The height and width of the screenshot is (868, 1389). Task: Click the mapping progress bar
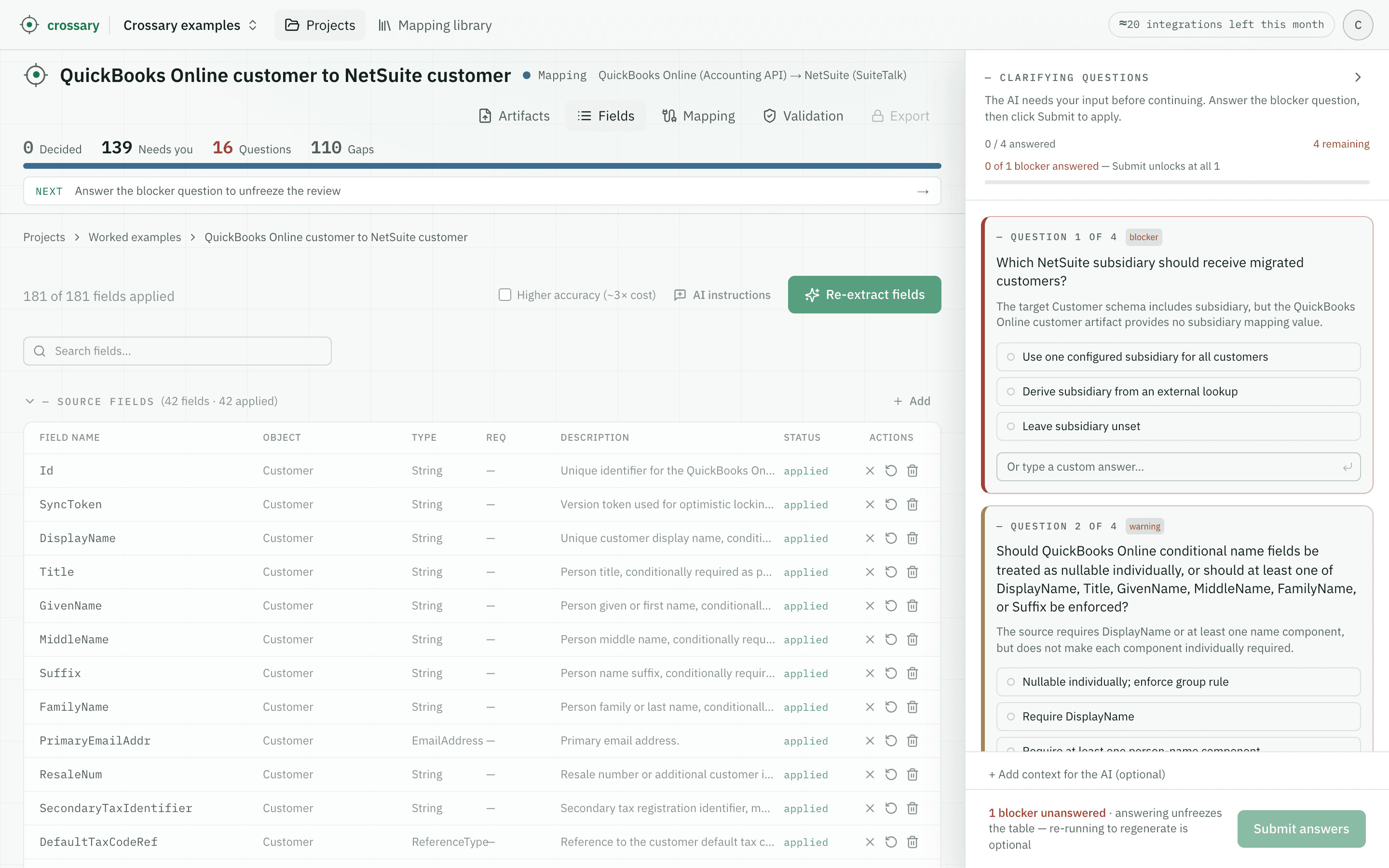[481, 166]
